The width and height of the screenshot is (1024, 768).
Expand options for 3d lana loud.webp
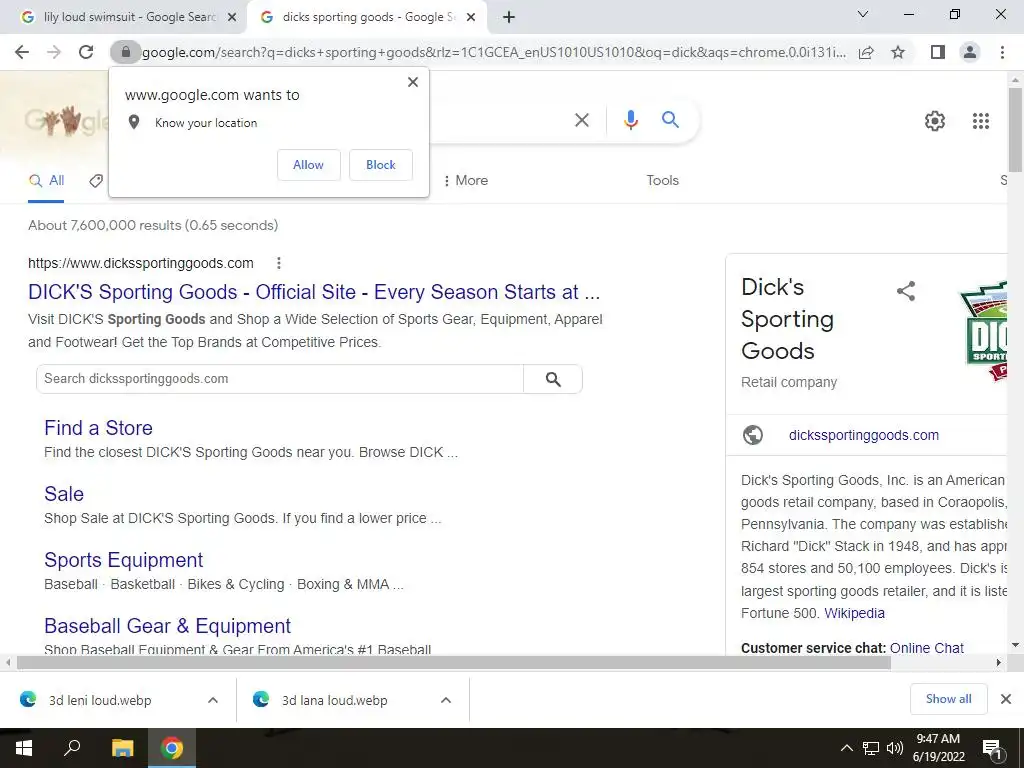446,700
